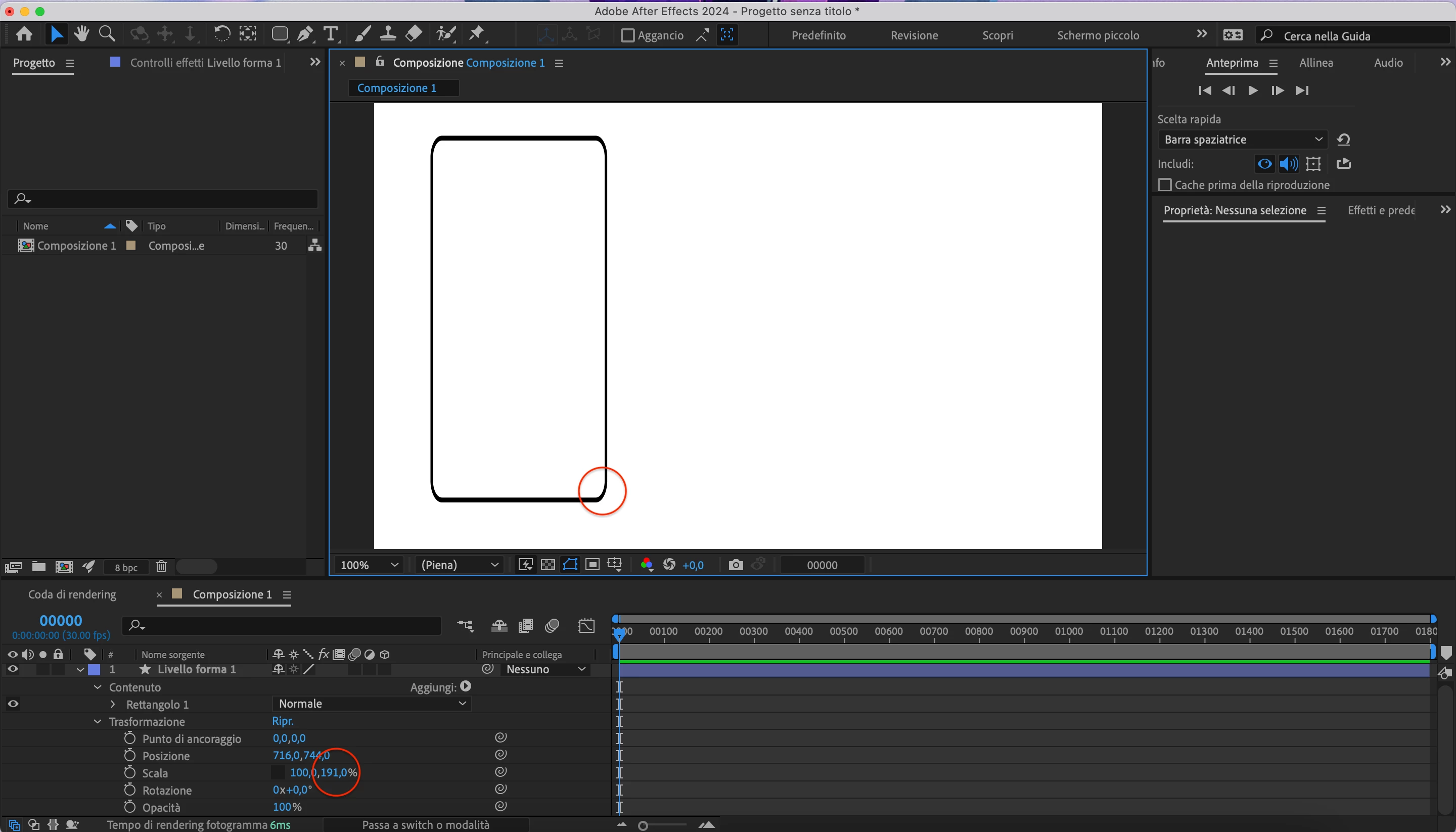Open the Coda di rendering tab

[72, 594]
